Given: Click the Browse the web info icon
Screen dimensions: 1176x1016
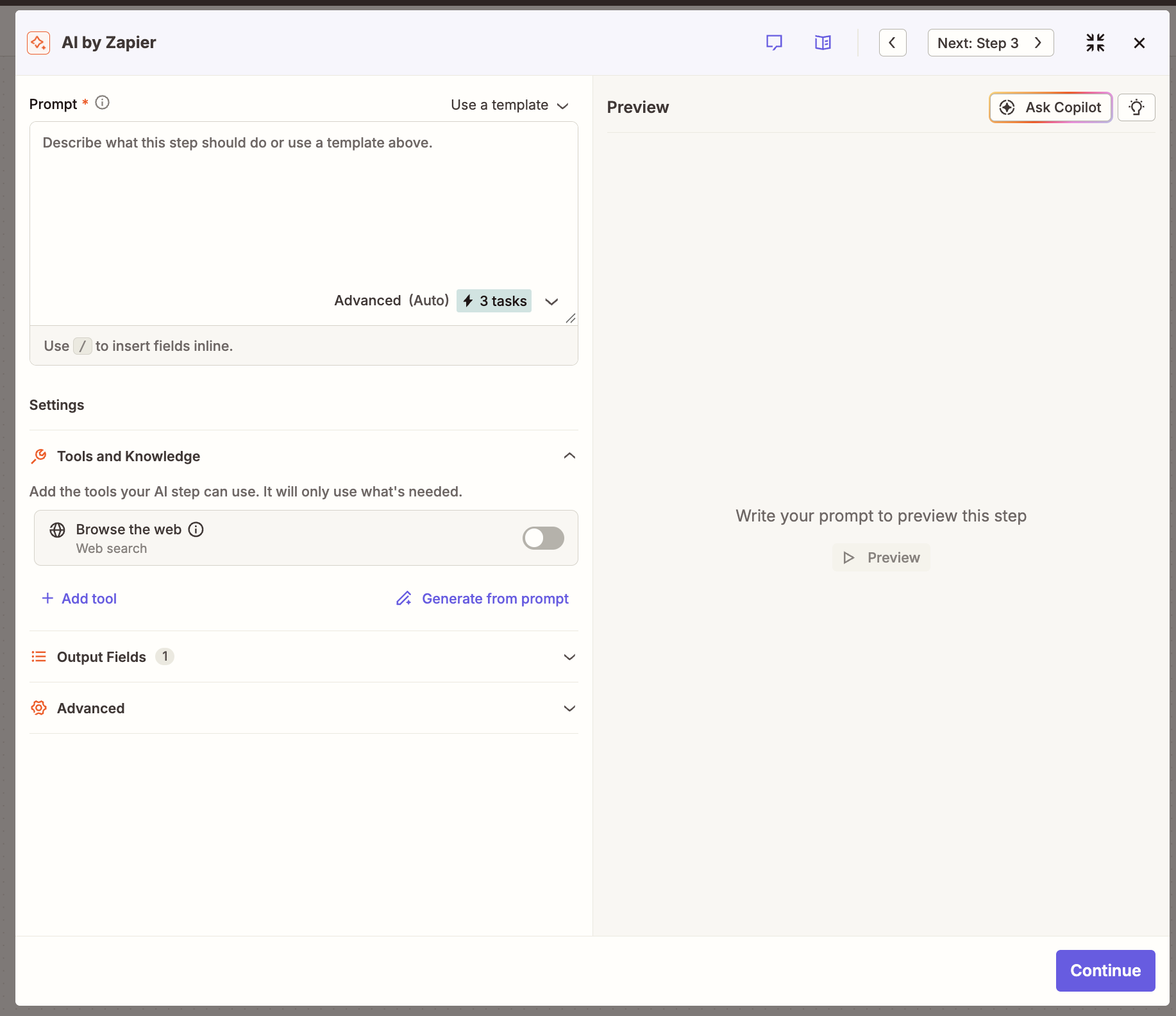Looking at the screenshot, I should 196,529.
